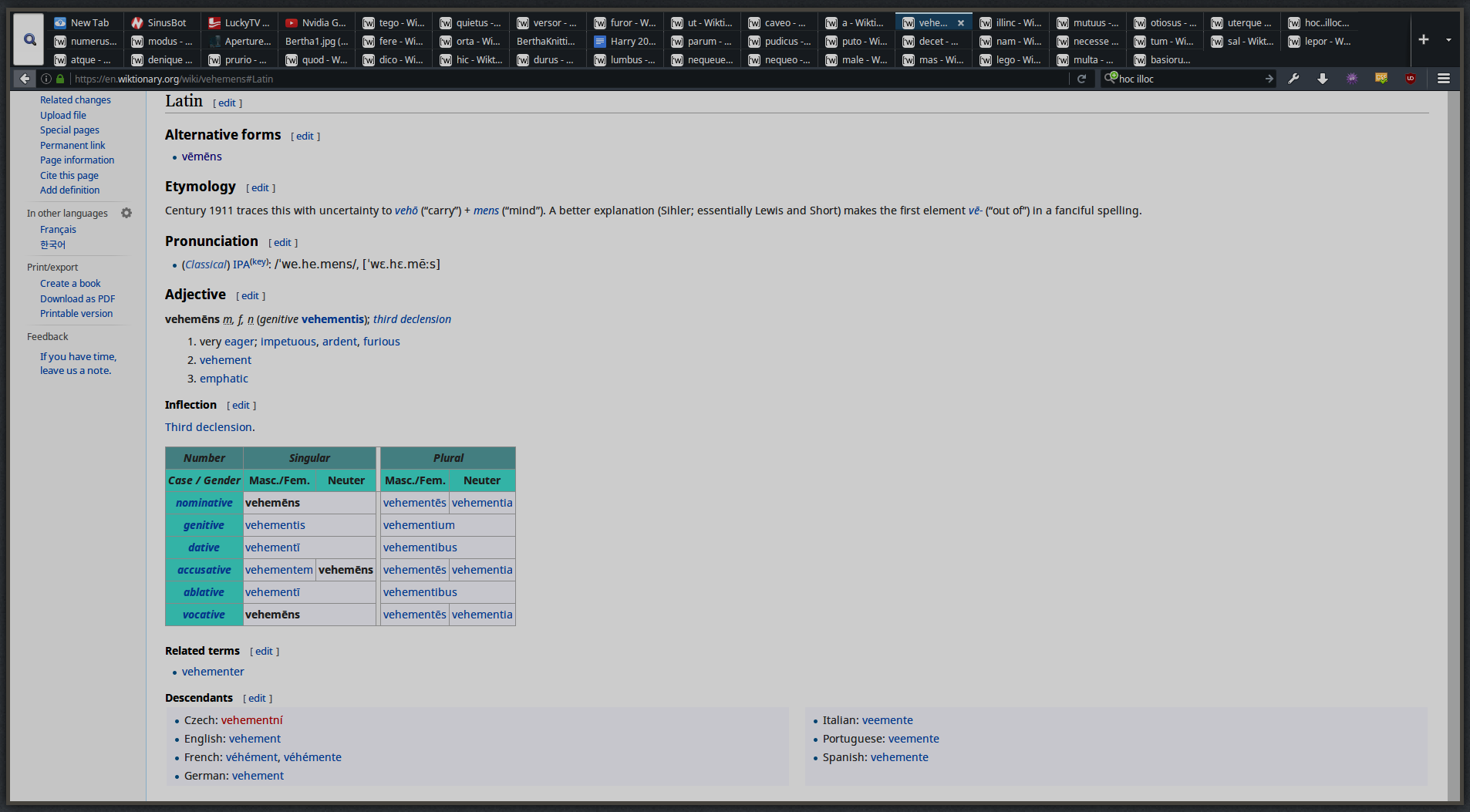Viewport: 1470px width, 812px height.
Task: Open language settings gear in sidebar
Action: (126, 213)
